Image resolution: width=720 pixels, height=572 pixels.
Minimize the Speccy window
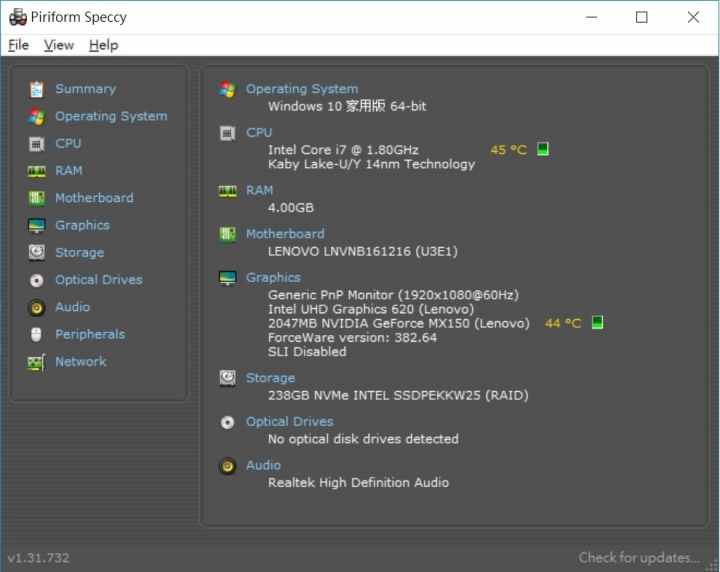coord(591,17)
